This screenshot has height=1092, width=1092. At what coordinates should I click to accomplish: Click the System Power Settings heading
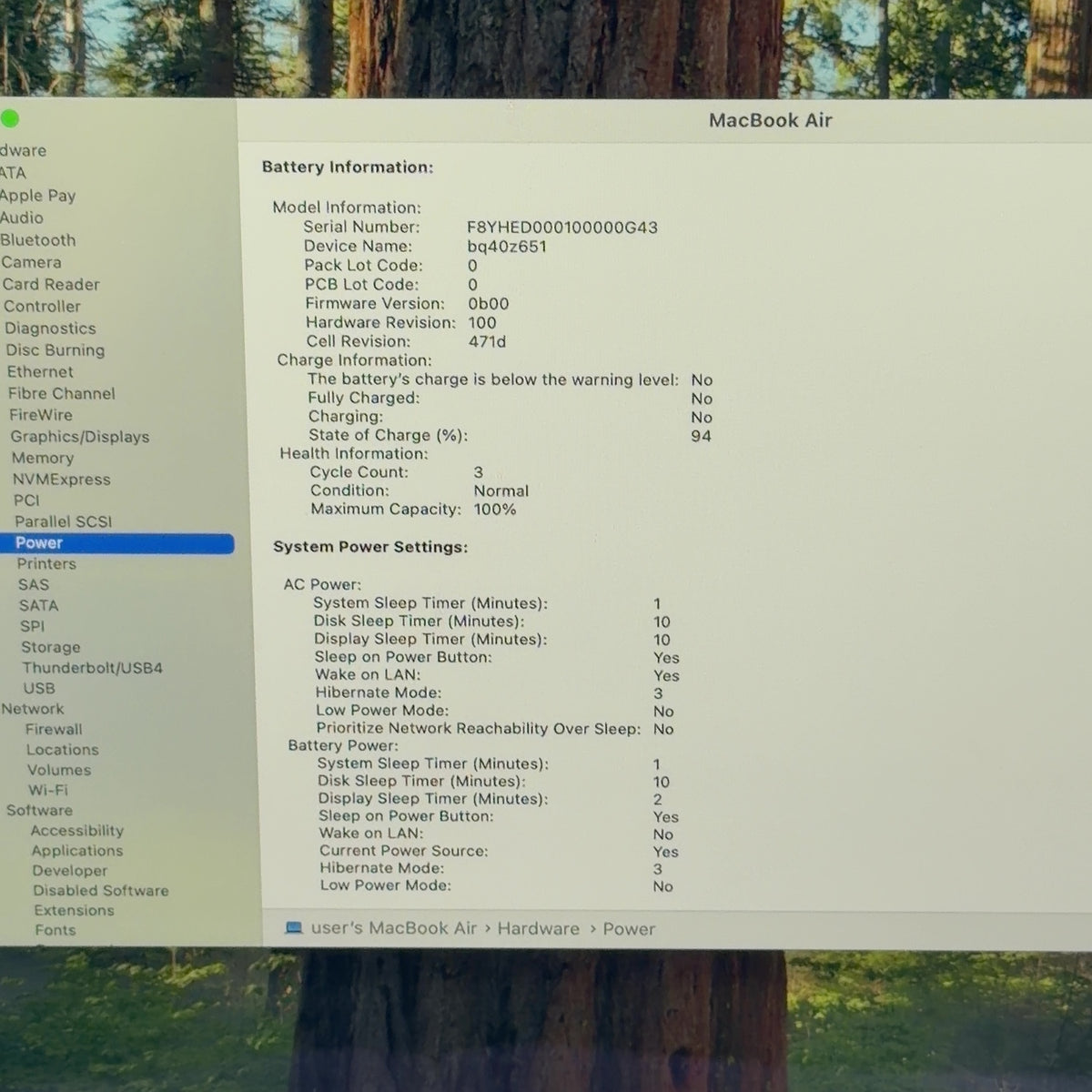tap(370, 547)
